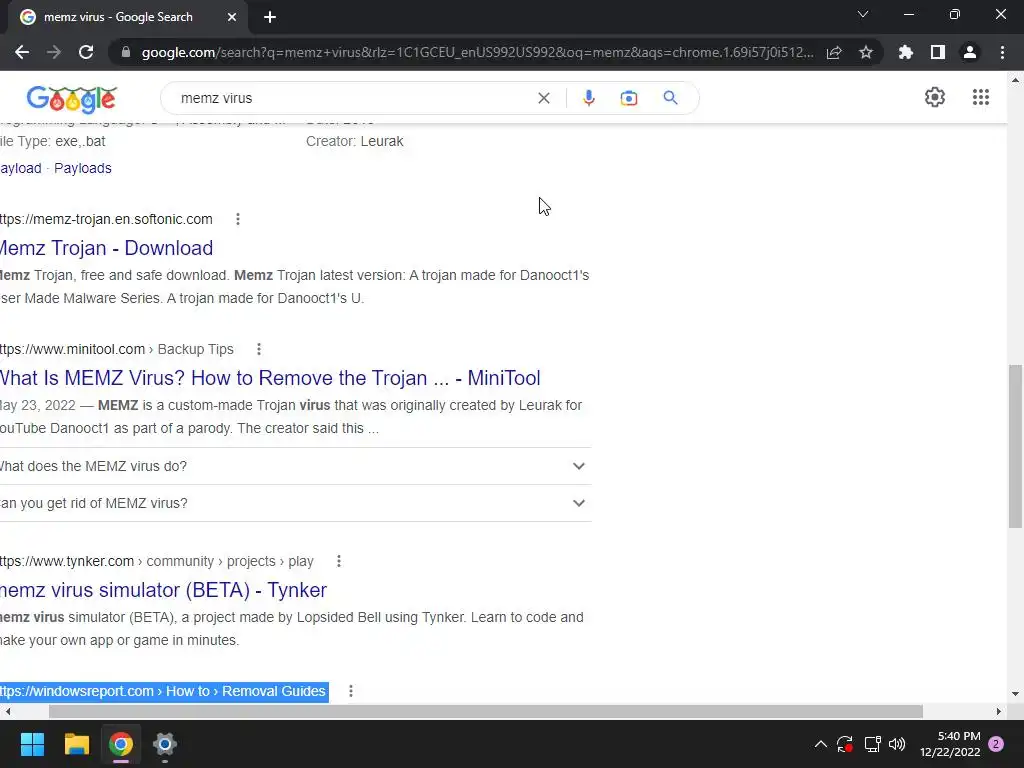Viewport: 1024px width, 768px height.
Task: Open the tab search dropdown
Action: click(863, 14)
